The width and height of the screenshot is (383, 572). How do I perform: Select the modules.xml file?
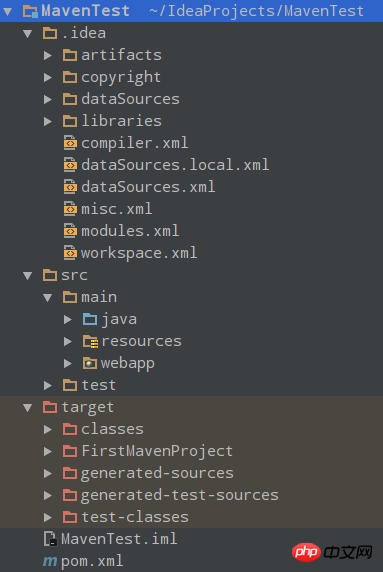(130, 231)
